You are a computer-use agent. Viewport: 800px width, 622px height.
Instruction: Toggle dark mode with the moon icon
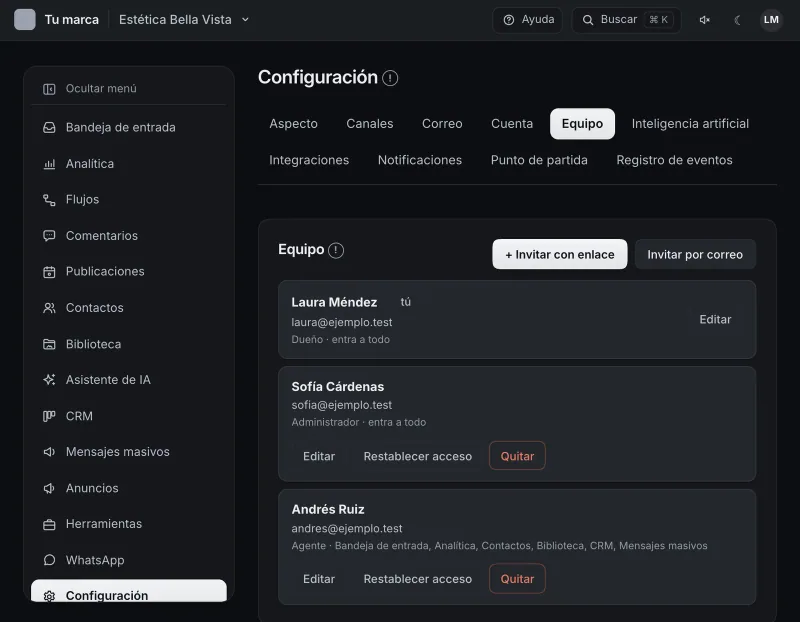(x=738, y=20)
